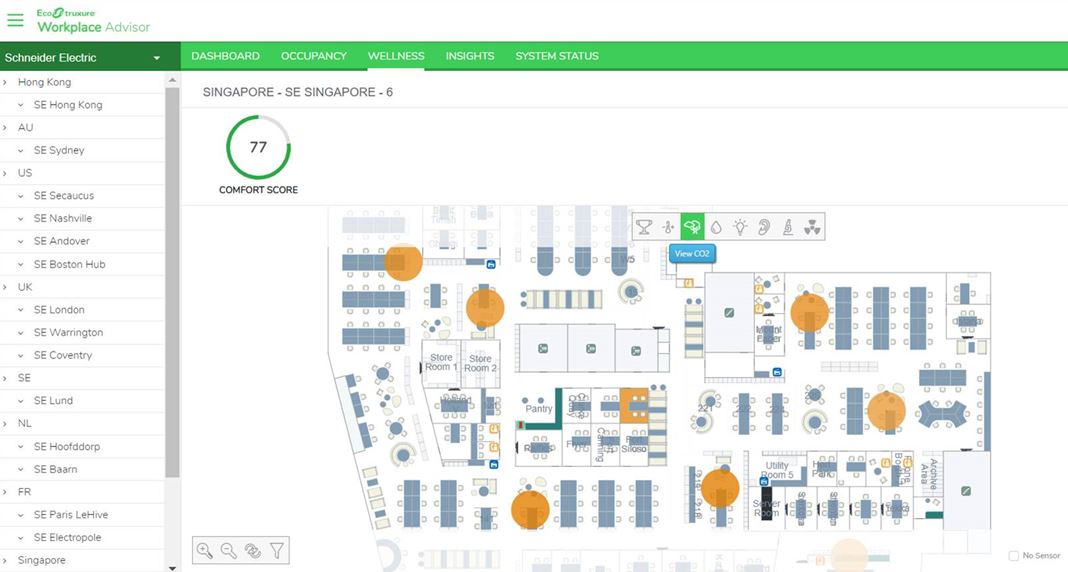
Task: Collapse the SE London chevron
Action: 20,310
